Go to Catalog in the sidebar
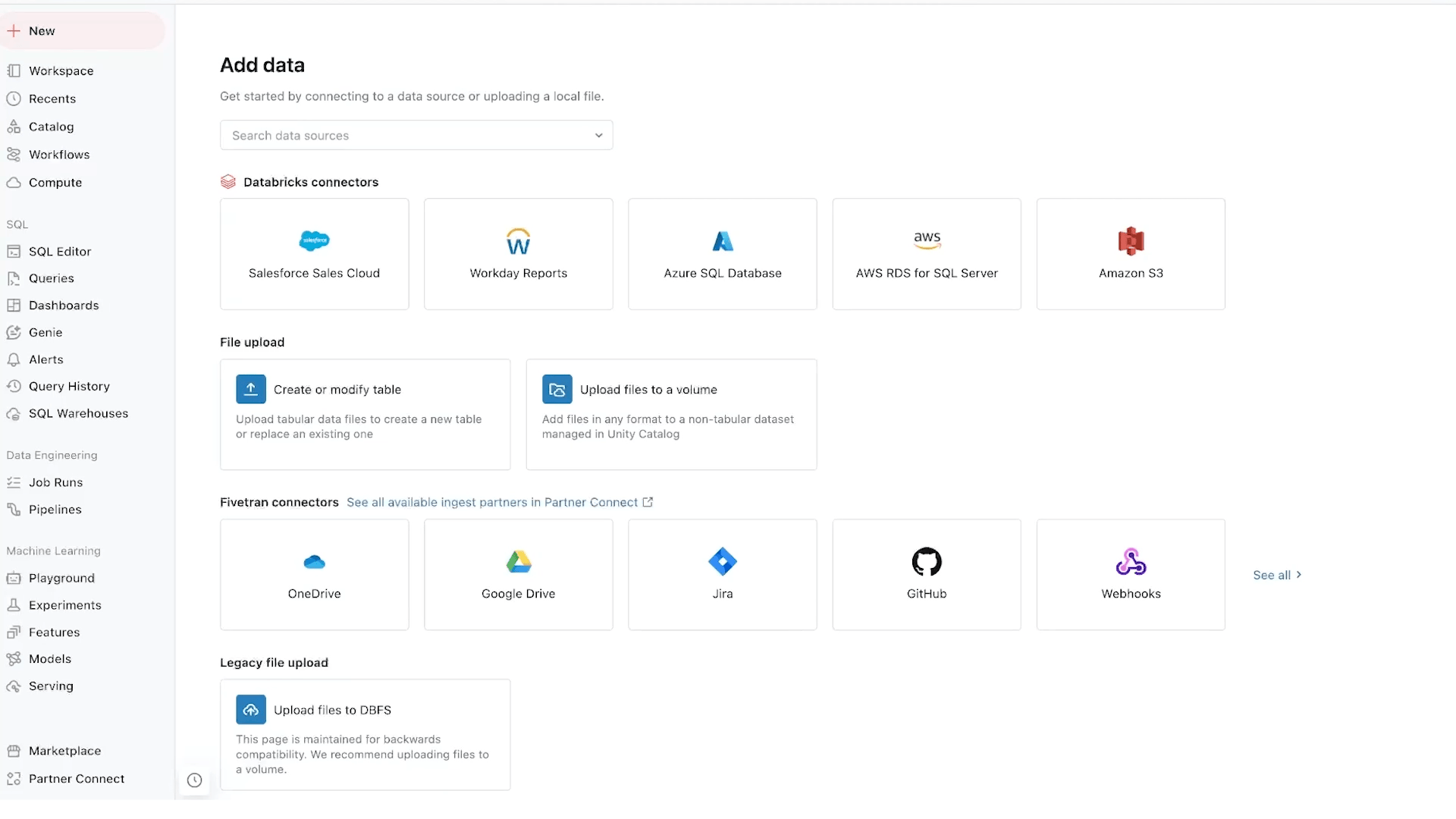This screenshot has height=819, width=1456. click(51, 127)
